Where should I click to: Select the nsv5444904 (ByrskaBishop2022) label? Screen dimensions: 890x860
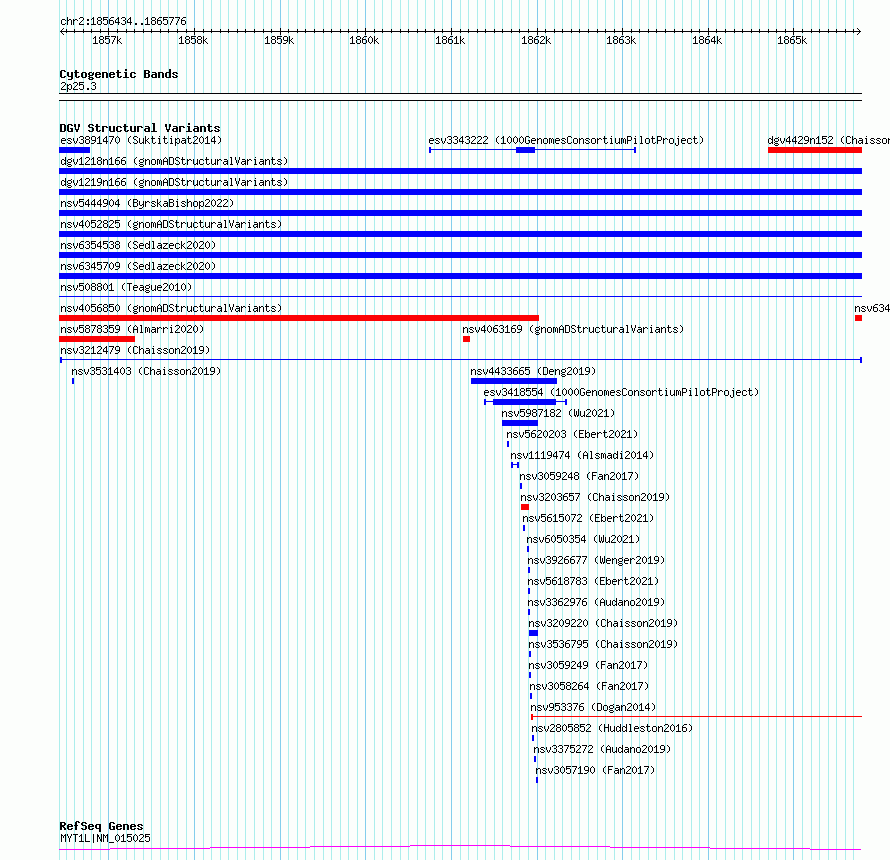147,203
